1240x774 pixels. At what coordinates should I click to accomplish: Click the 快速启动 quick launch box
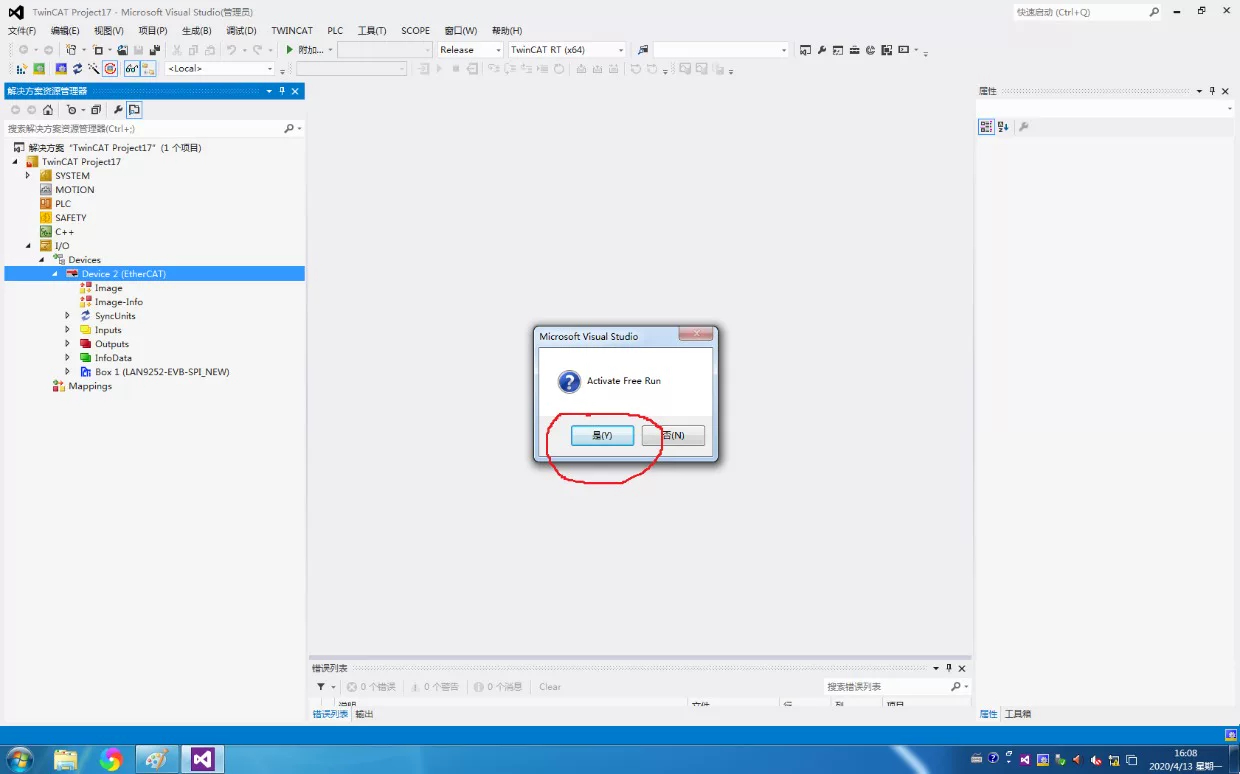(1088, 12)
